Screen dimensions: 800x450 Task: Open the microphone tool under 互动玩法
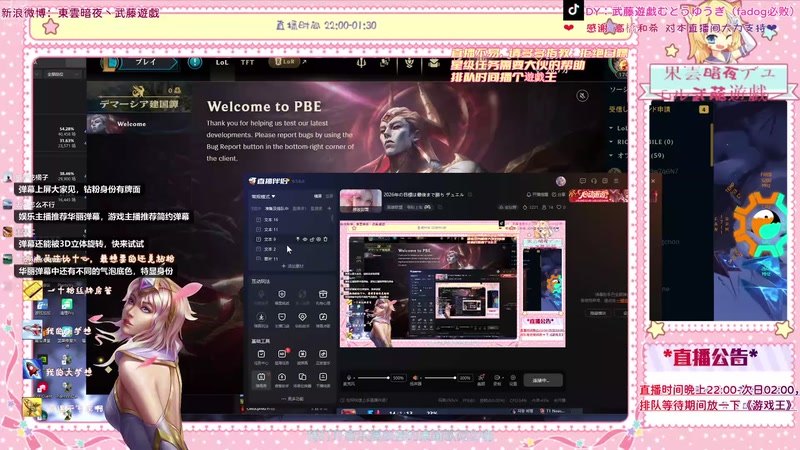pos(261,296)
